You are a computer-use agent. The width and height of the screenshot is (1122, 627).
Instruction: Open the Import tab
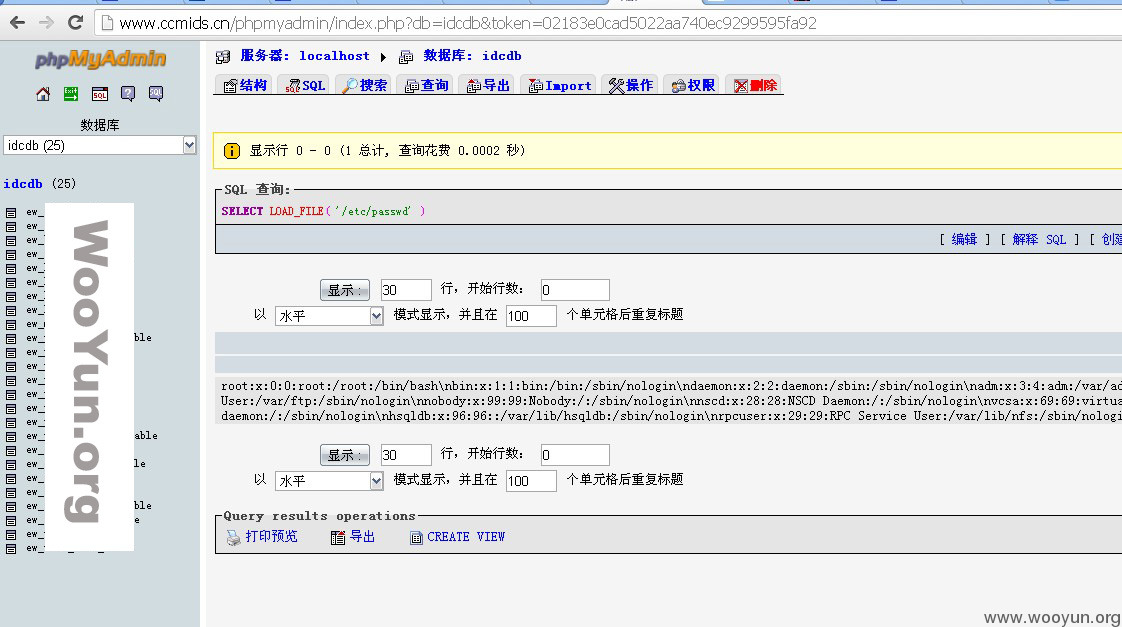(x=560, y=85)
